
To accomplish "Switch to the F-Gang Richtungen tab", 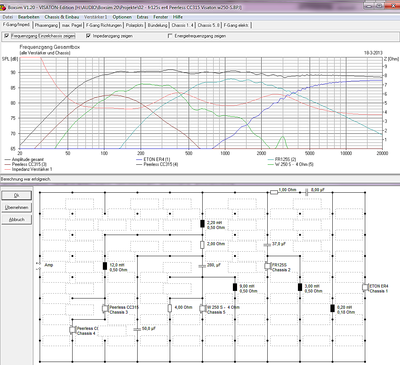I will click(104, 25).
